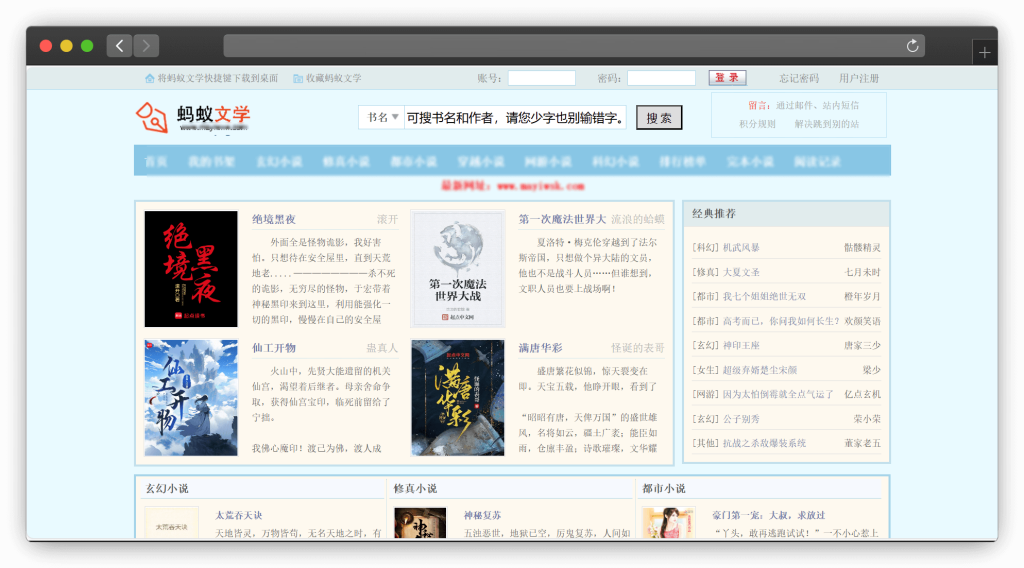
Task: Open the 第一次魔法世界大 title link
Action: 562,219
